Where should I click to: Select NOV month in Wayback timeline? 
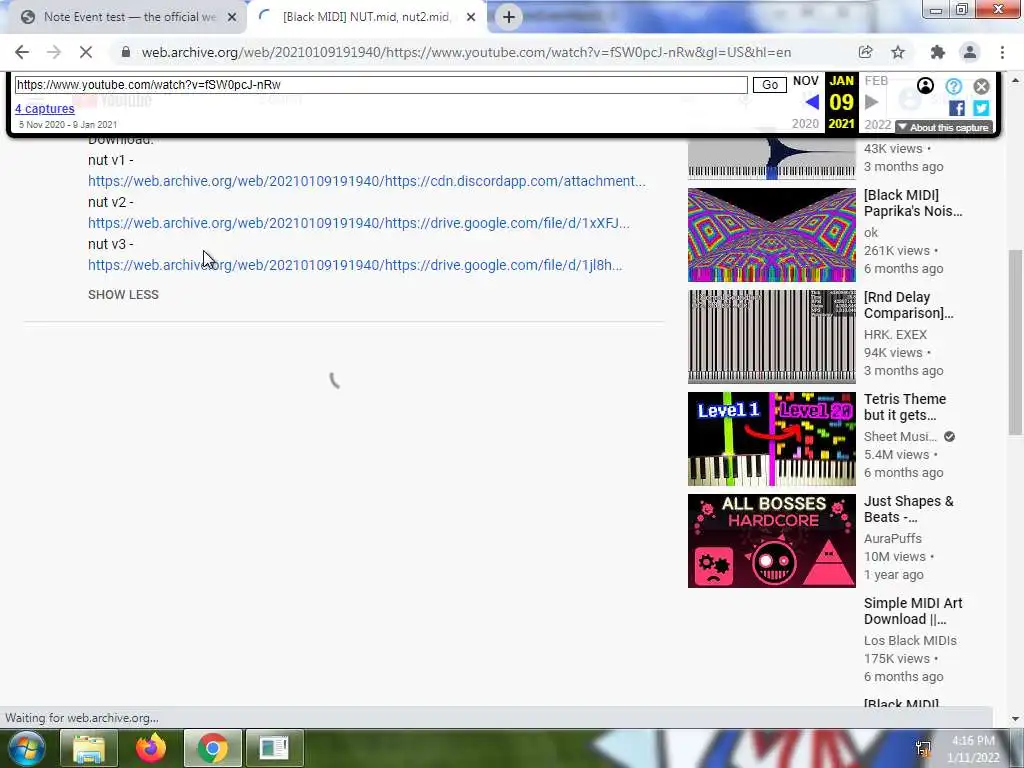805,81
